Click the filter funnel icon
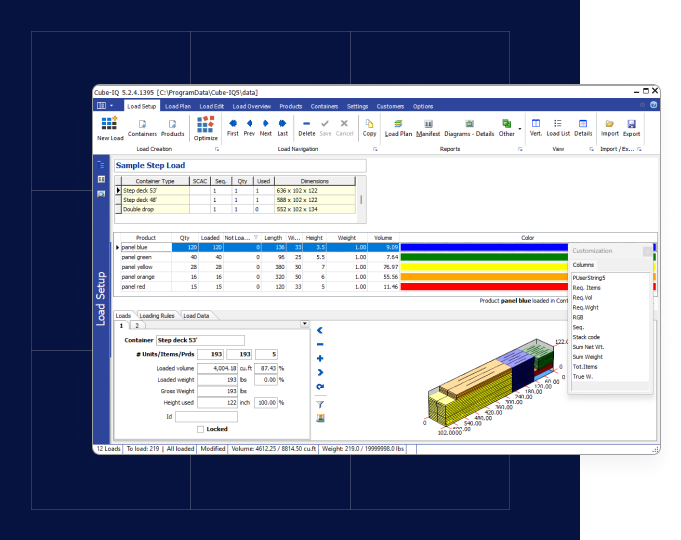Image resolution: width=681 pixels, height=540 pixels. 320,405
